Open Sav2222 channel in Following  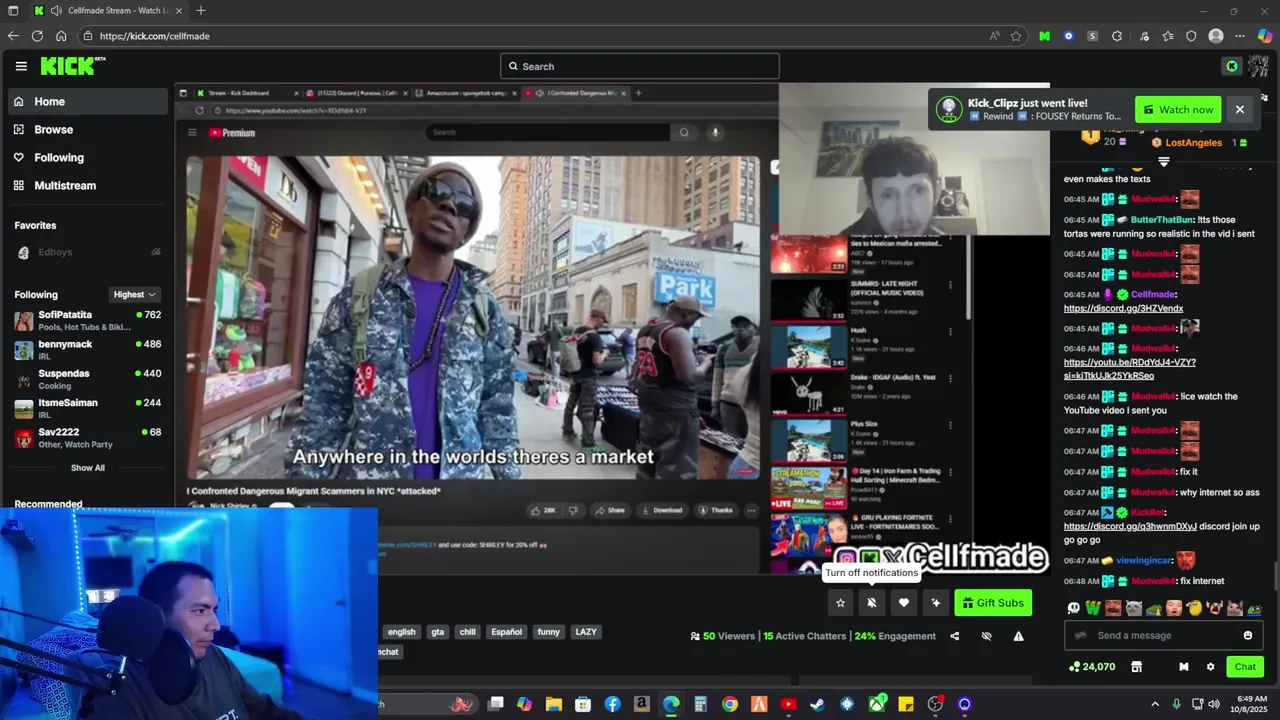click(87, 437)
